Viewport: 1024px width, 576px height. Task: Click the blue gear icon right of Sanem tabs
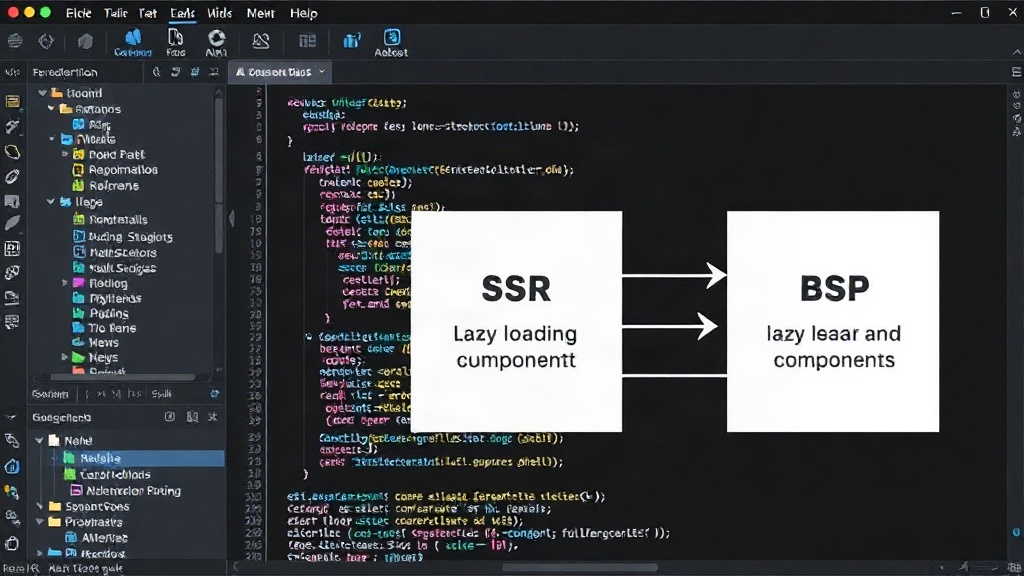click(x=214, y=394)
